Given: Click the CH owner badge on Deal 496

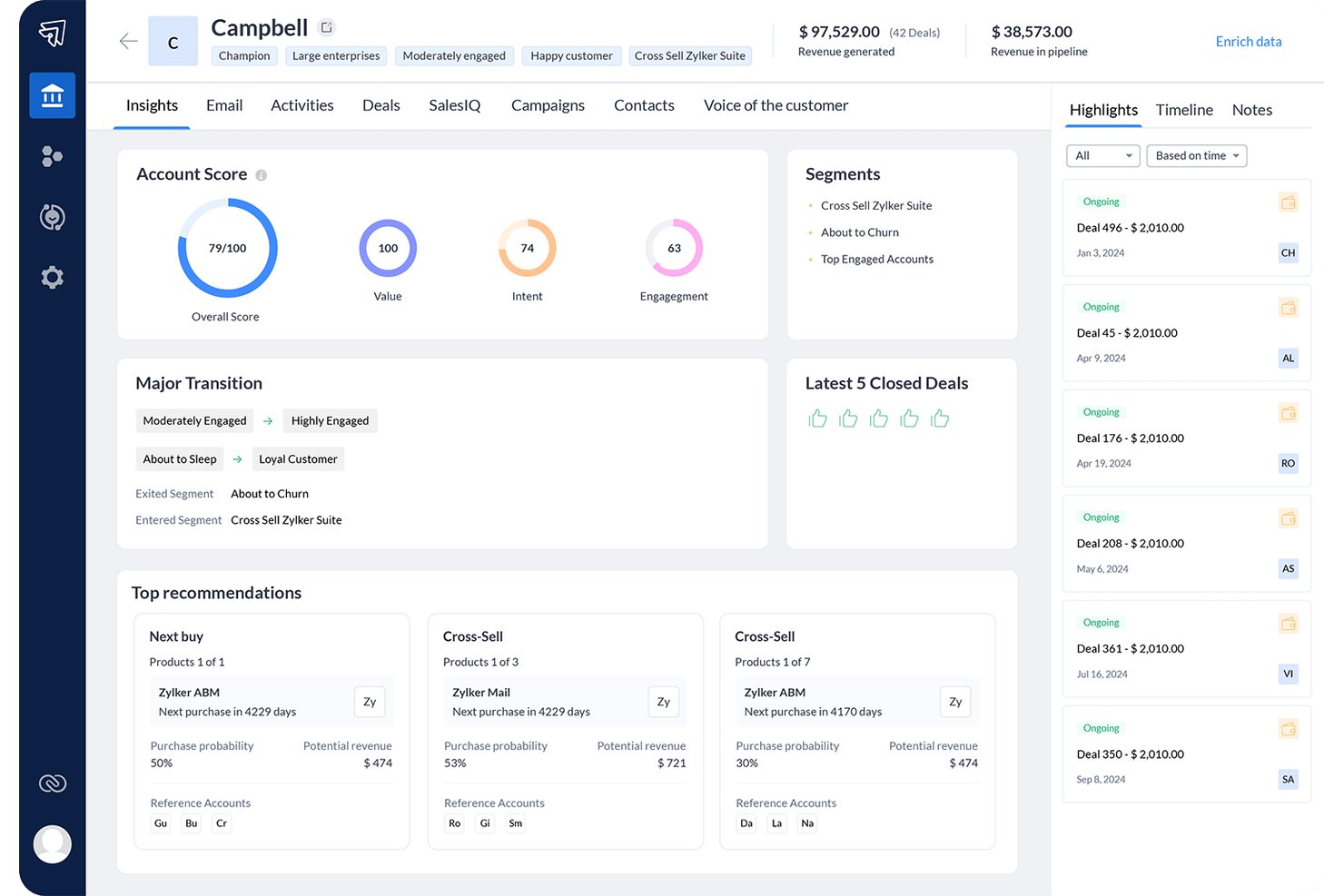Looking at the screenshot, I should pos(1289,252).
